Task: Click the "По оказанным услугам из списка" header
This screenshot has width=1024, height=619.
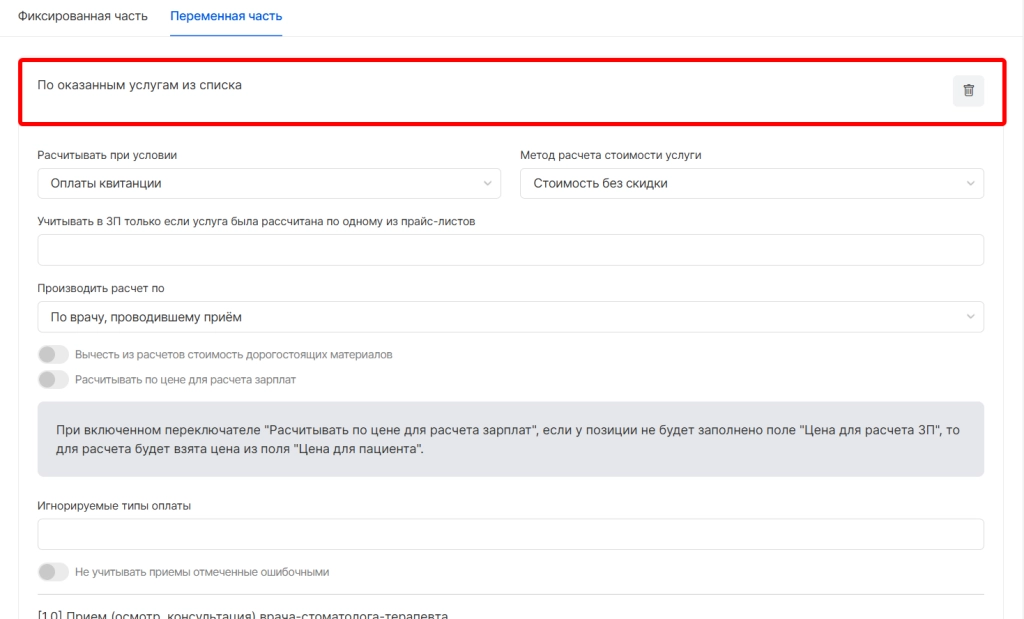Action: pos(140,85)
